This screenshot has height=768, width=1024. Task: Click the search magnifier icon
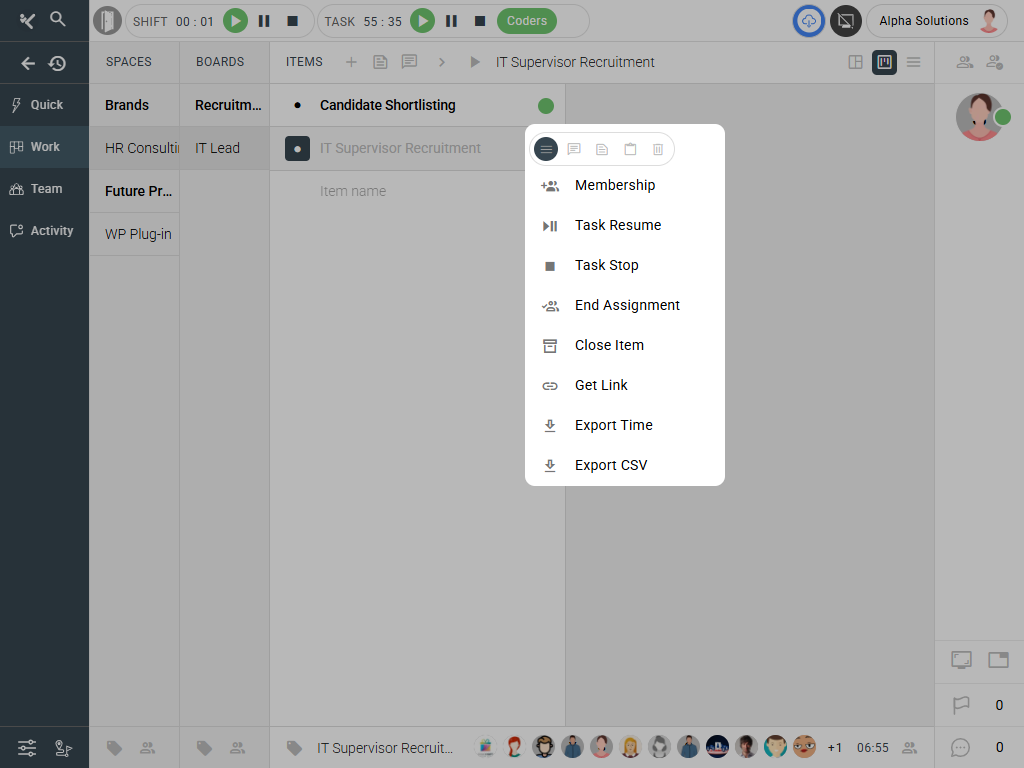point(58,19)
